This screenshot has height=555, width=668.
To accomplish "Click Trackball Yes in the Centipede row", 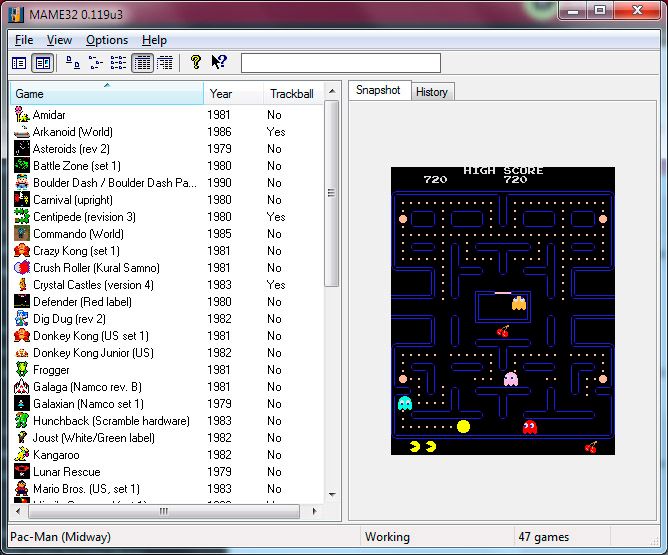I will tap(276, 217).
